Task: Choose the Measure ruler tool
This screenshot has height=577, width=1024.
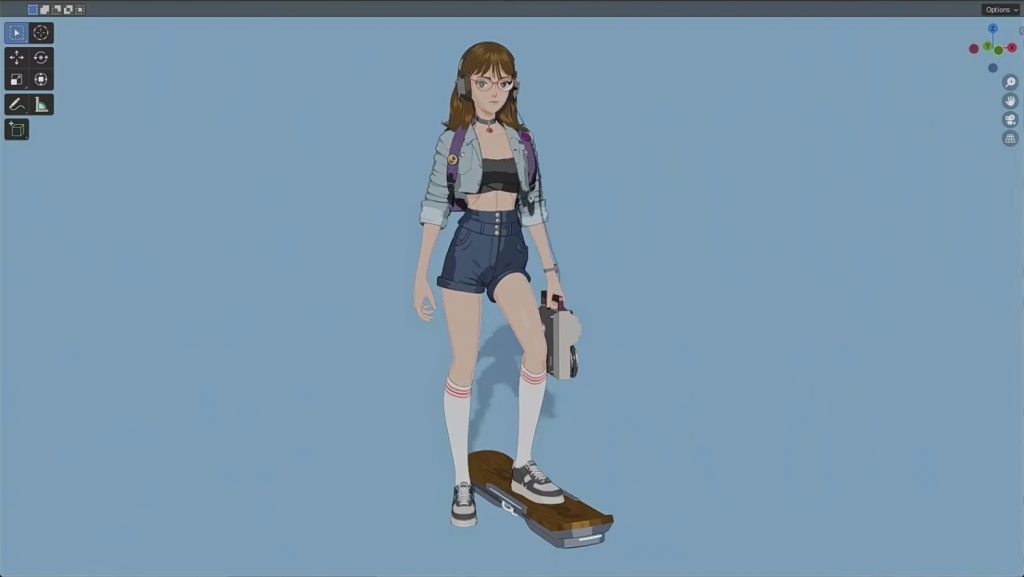Action: 40,104
